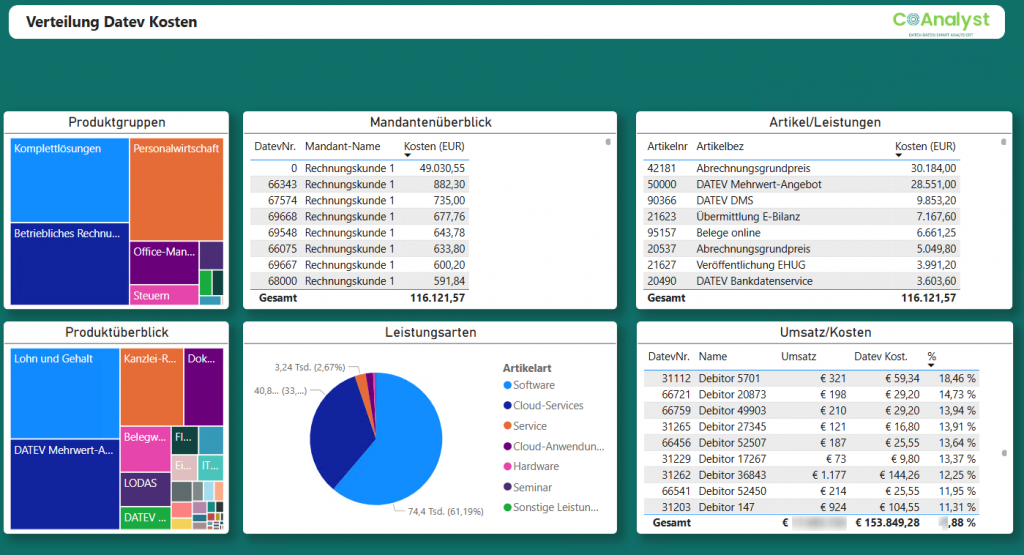Click Umsatz/Kosten table scrollbar

point(1004,452)
